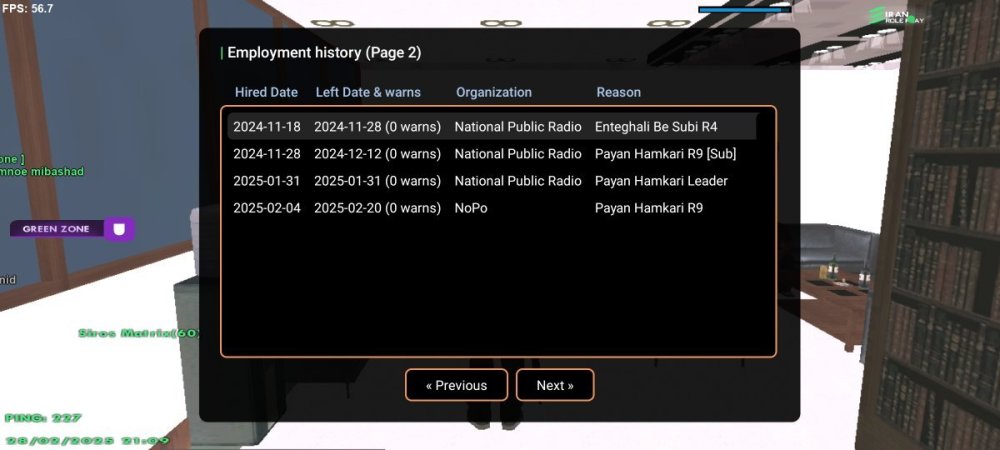Select the Hired Date column header
Screen dimensions: 1000x450
click(x=266, y=92)
